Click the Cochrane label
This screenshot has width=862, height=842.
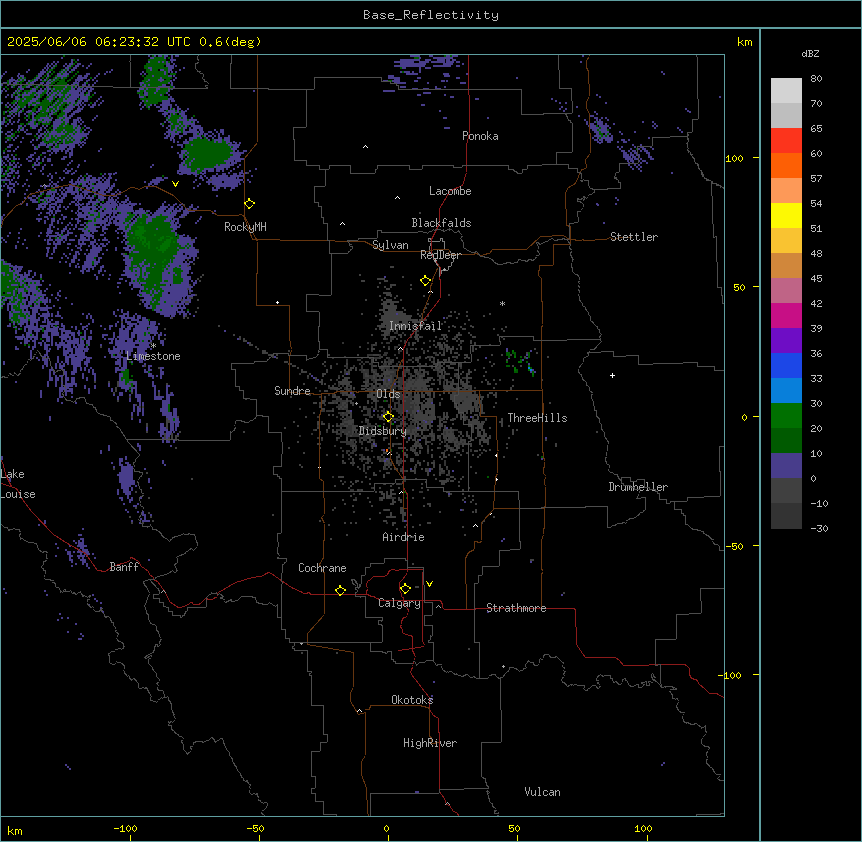322,568
